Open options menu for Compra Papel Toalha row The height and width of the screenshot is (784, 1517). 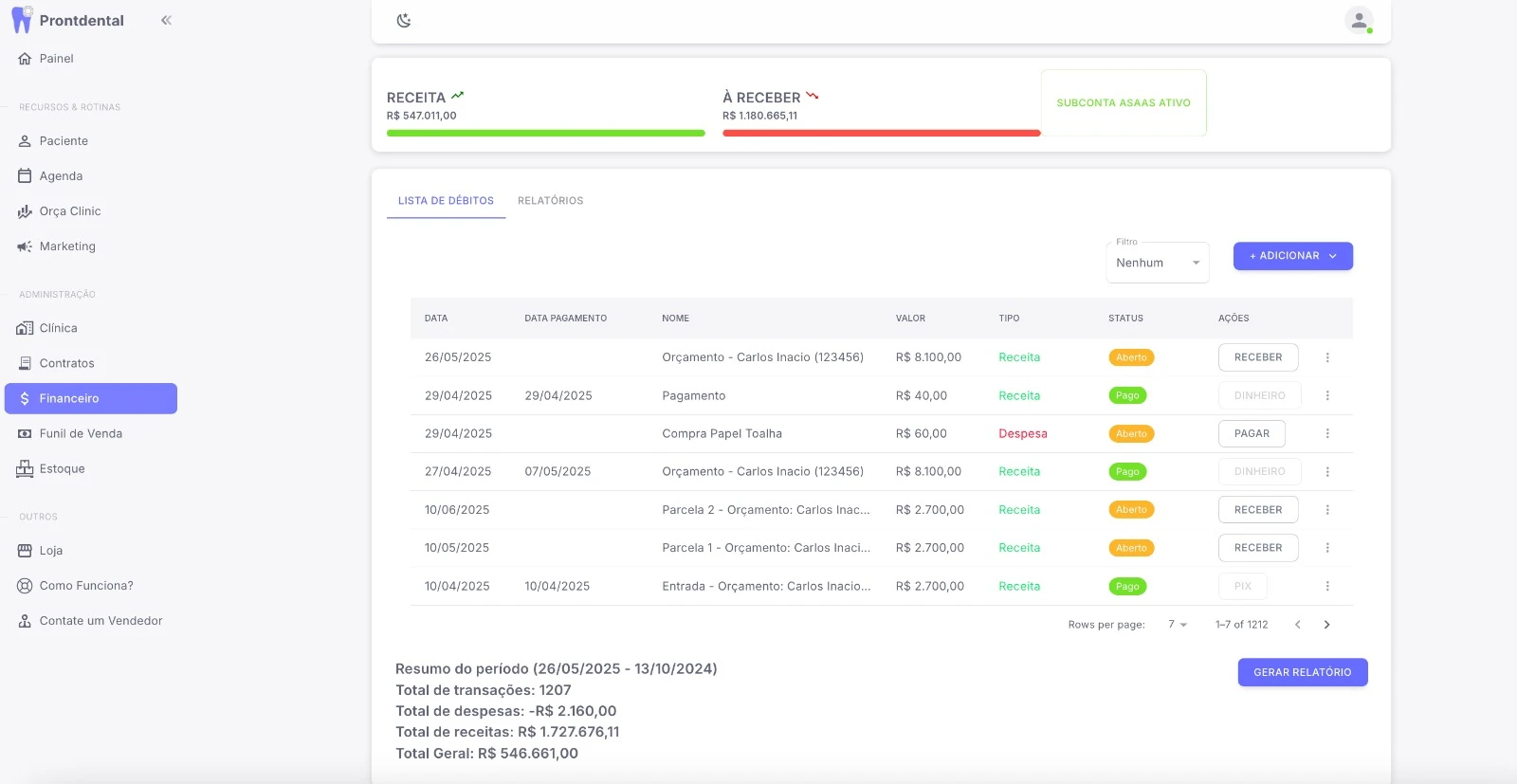click(1327, 434)
